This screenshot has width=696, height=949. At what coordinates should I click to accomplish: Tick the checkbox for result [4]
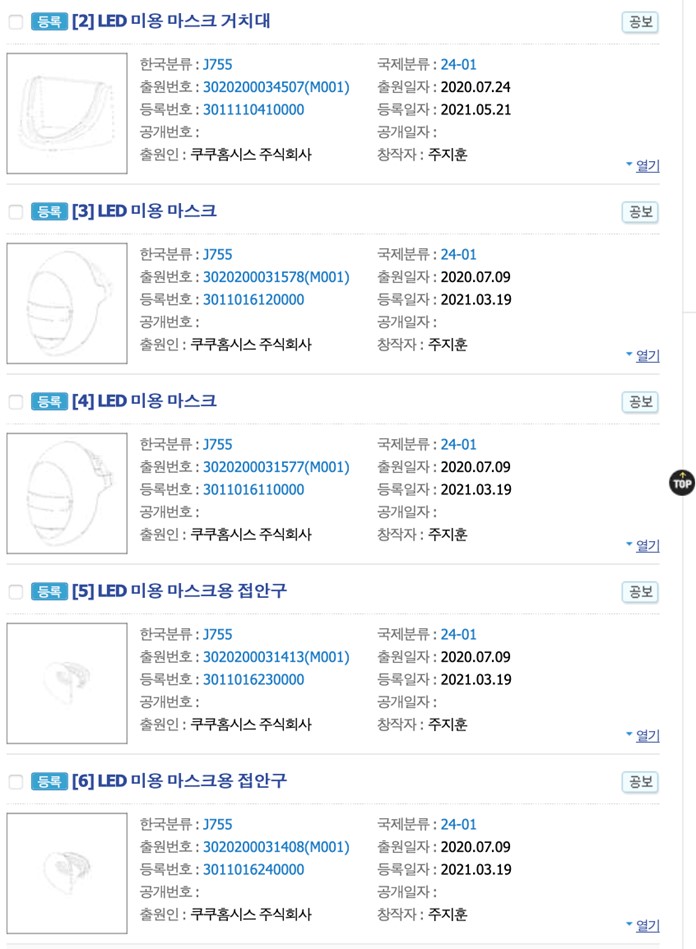[16, 402]
